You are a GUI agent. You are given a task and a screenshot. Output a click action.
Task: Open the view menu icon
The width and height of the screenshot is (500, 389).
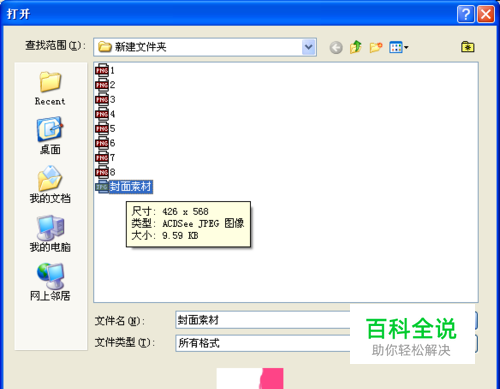399,47
